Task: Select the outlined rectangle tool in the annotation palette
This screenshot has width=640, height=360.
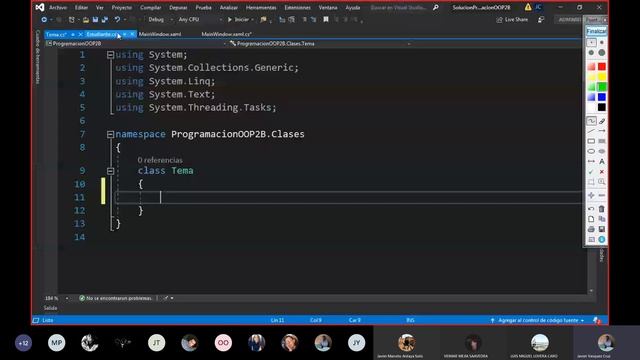Action: point(591,141)
